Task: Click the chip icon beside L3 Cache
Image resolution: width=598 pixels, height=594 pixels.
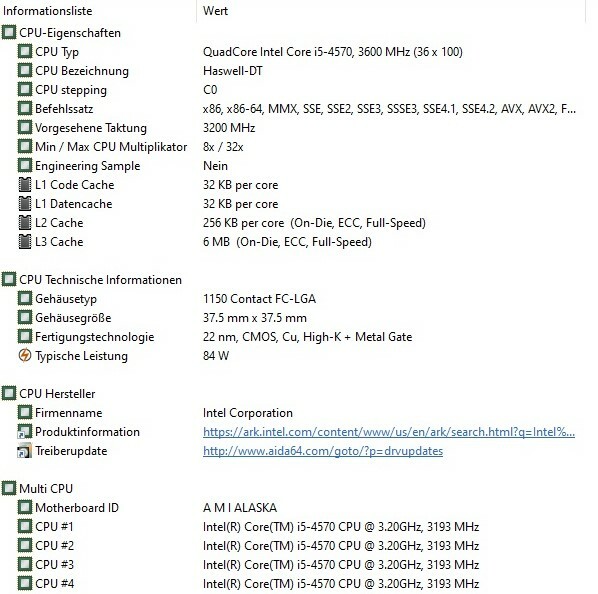Action: coord(25,242)
